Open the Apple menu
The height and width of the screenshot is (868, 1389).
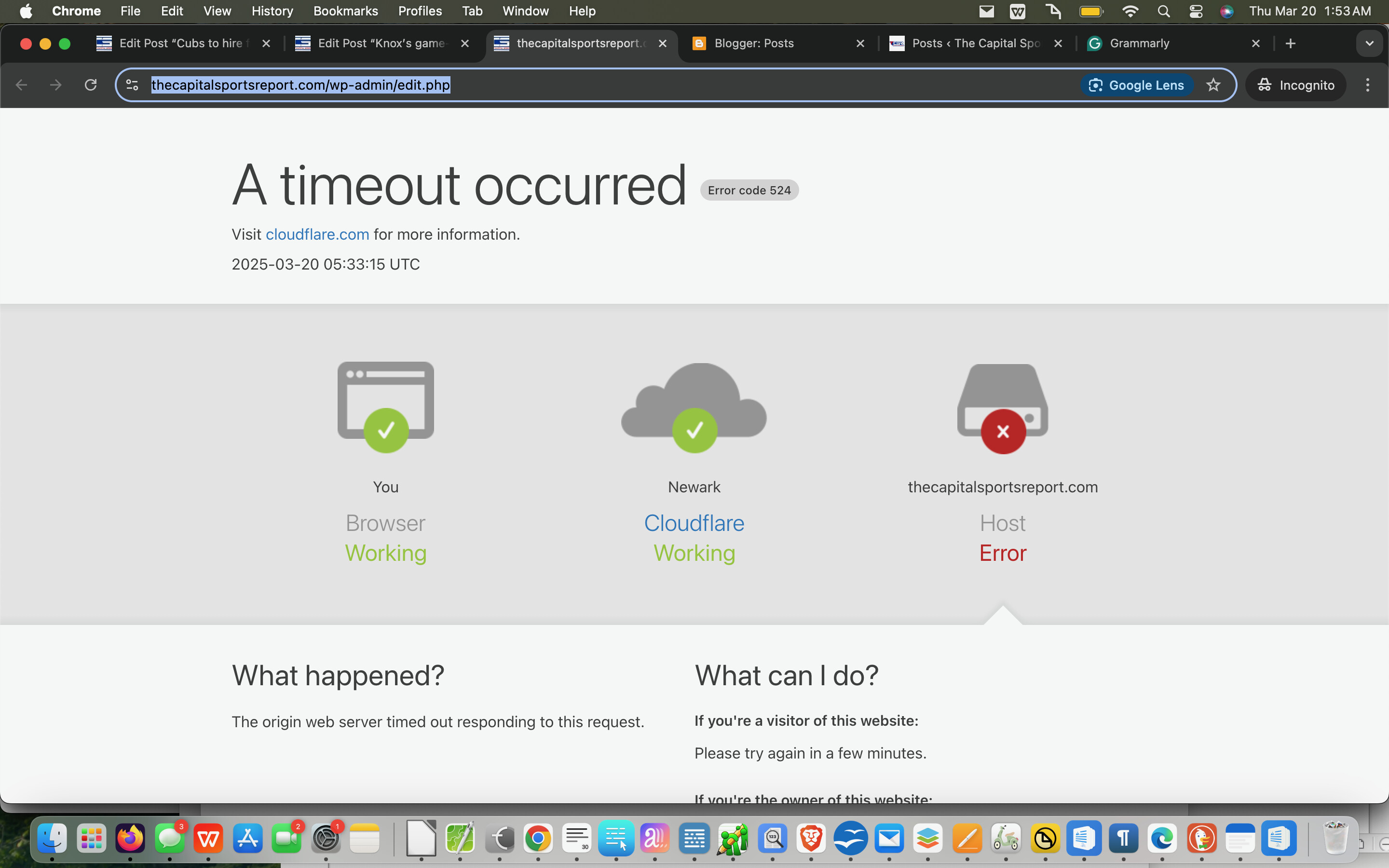[x=26, y=11]
